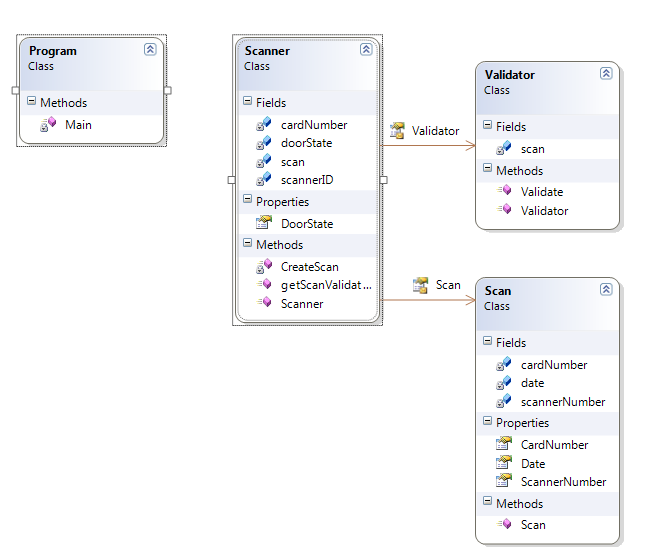
Task: Select the Date property name in Scan
Action: pyautogui.click(x=533, y=464)
